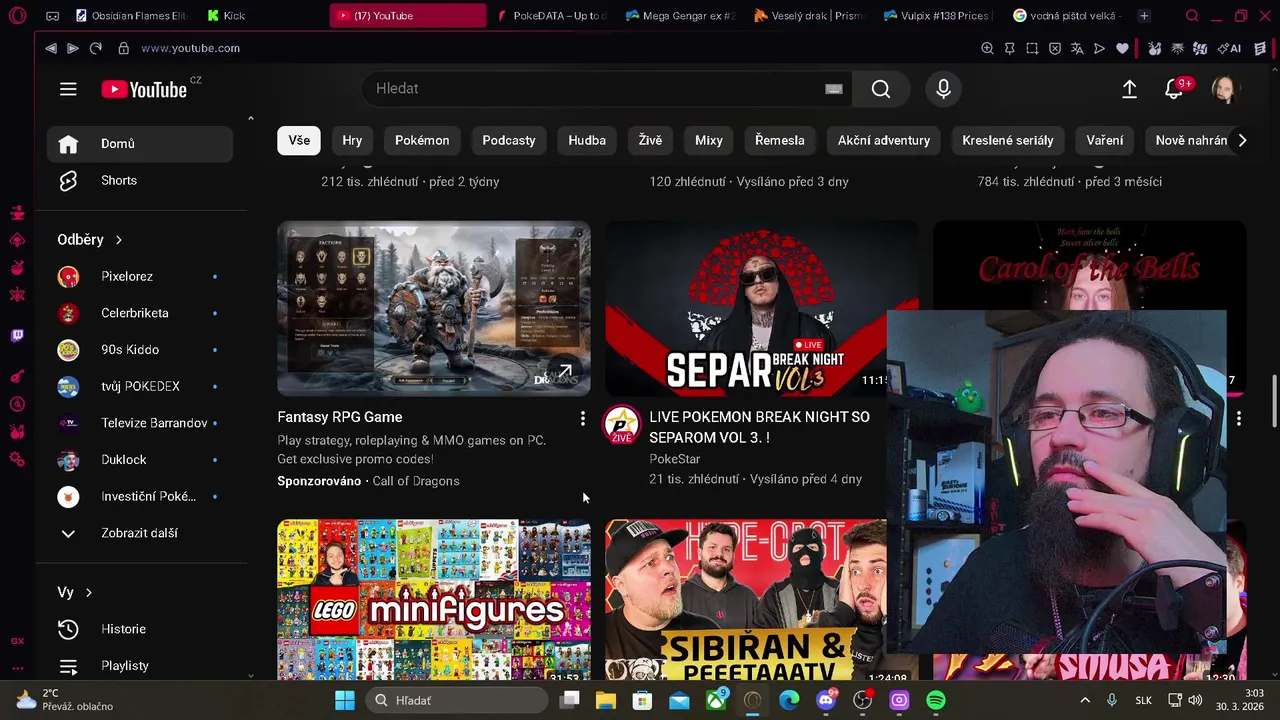This screenshot has height=720, width=1280.
Task: Show next category chips with right arrow
Action: (x=1242, y=141)
